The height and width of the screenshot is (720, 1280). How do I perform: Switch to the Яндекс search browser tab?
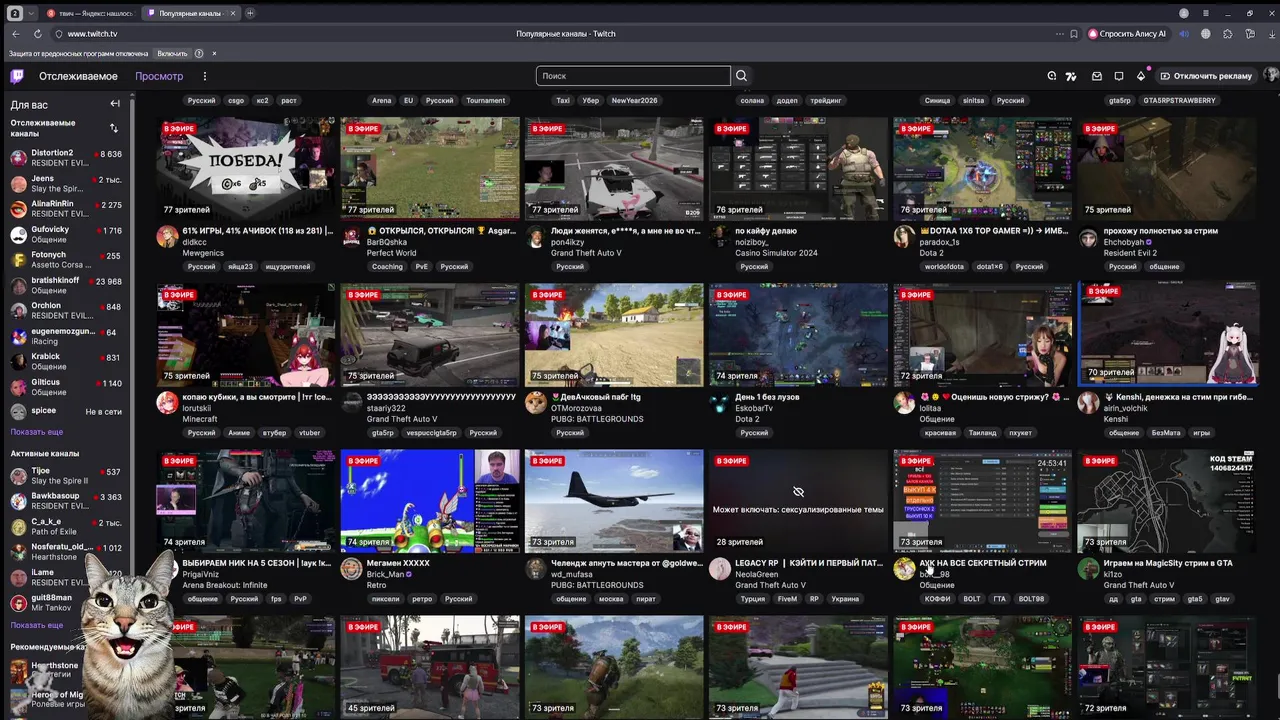pos(89,13)
